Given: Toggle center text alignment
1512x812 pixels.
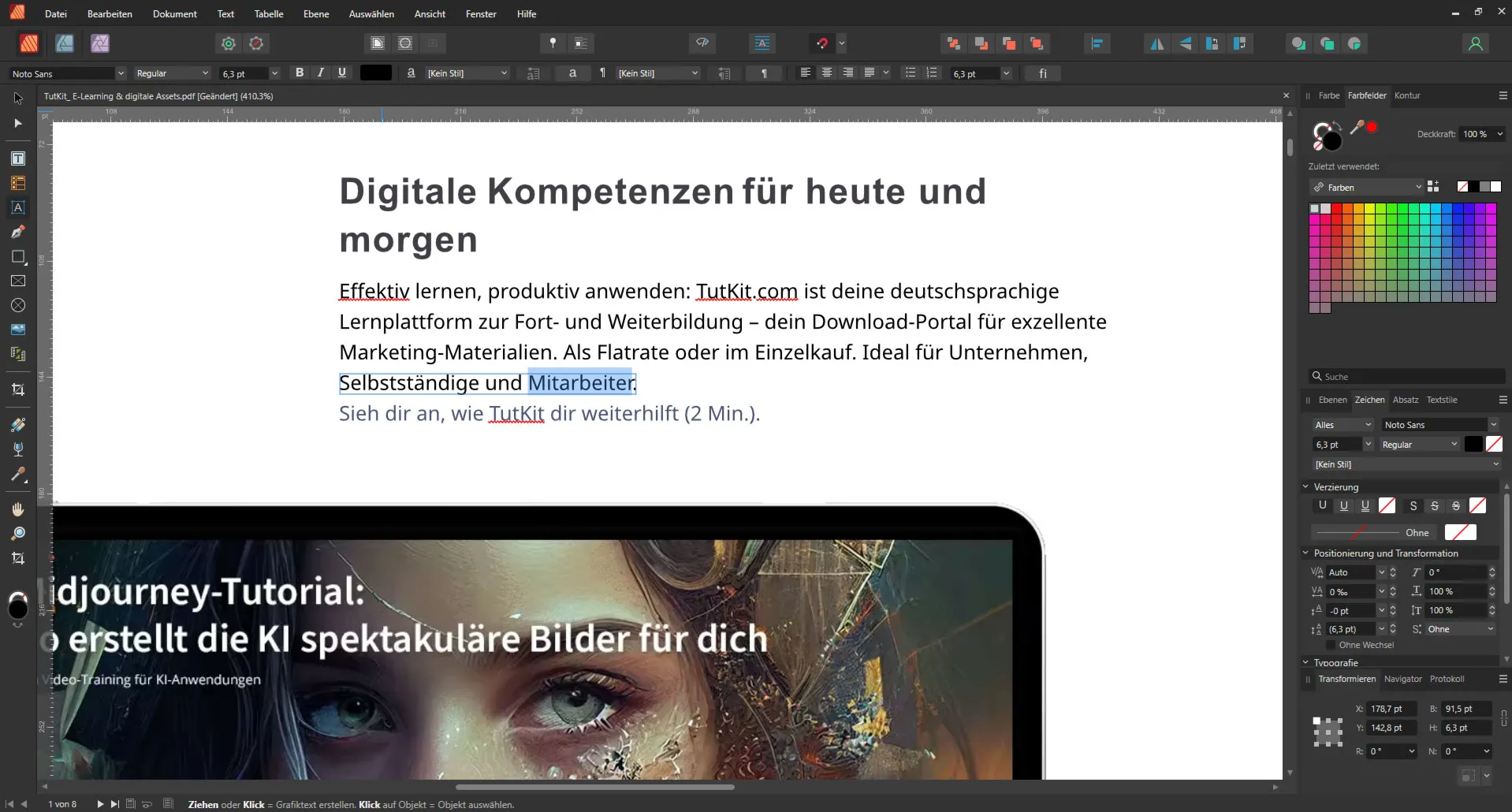Looking at the screenshot, I should [827, 73].
